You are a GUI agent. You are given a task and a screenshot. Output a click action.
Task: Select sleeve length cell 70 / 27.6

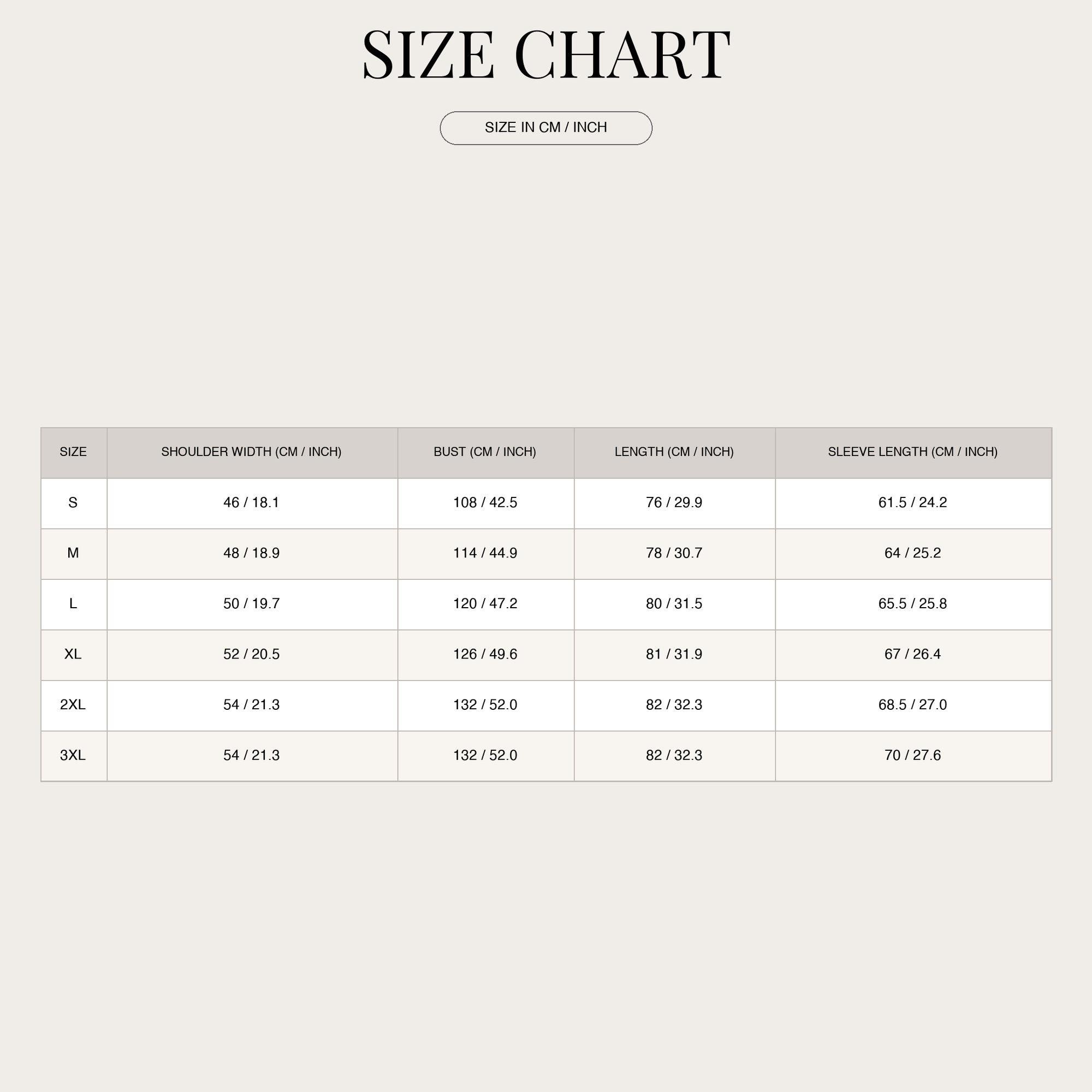[x=913, y=756]
